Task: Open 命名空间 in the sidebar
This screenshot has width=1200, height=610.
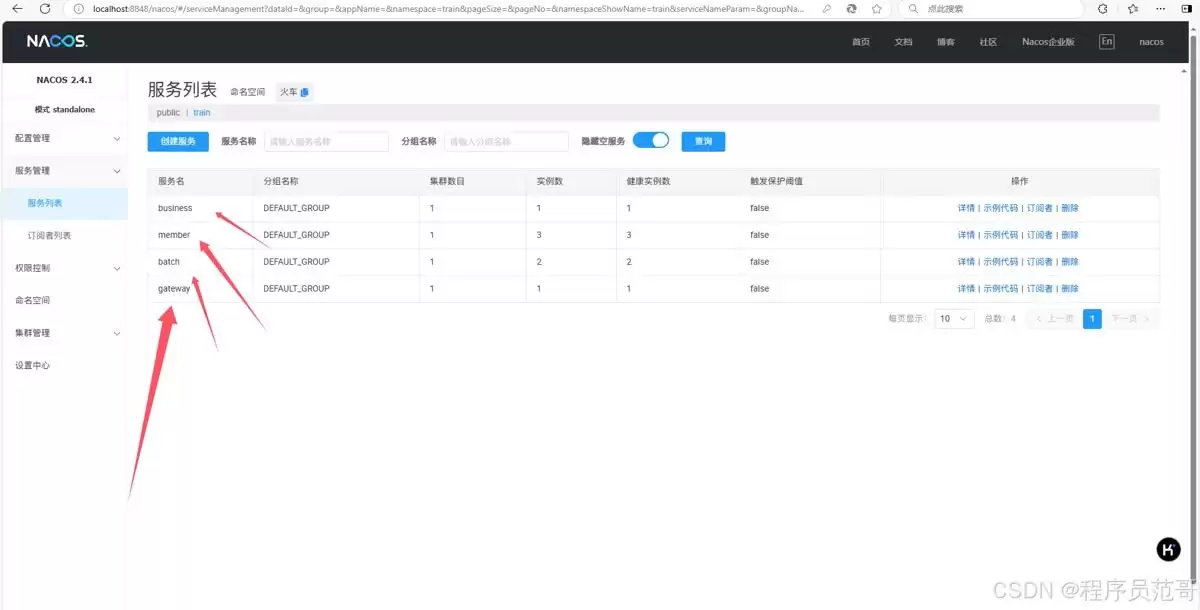Action: pyautogui.click(x=32, y=300)
